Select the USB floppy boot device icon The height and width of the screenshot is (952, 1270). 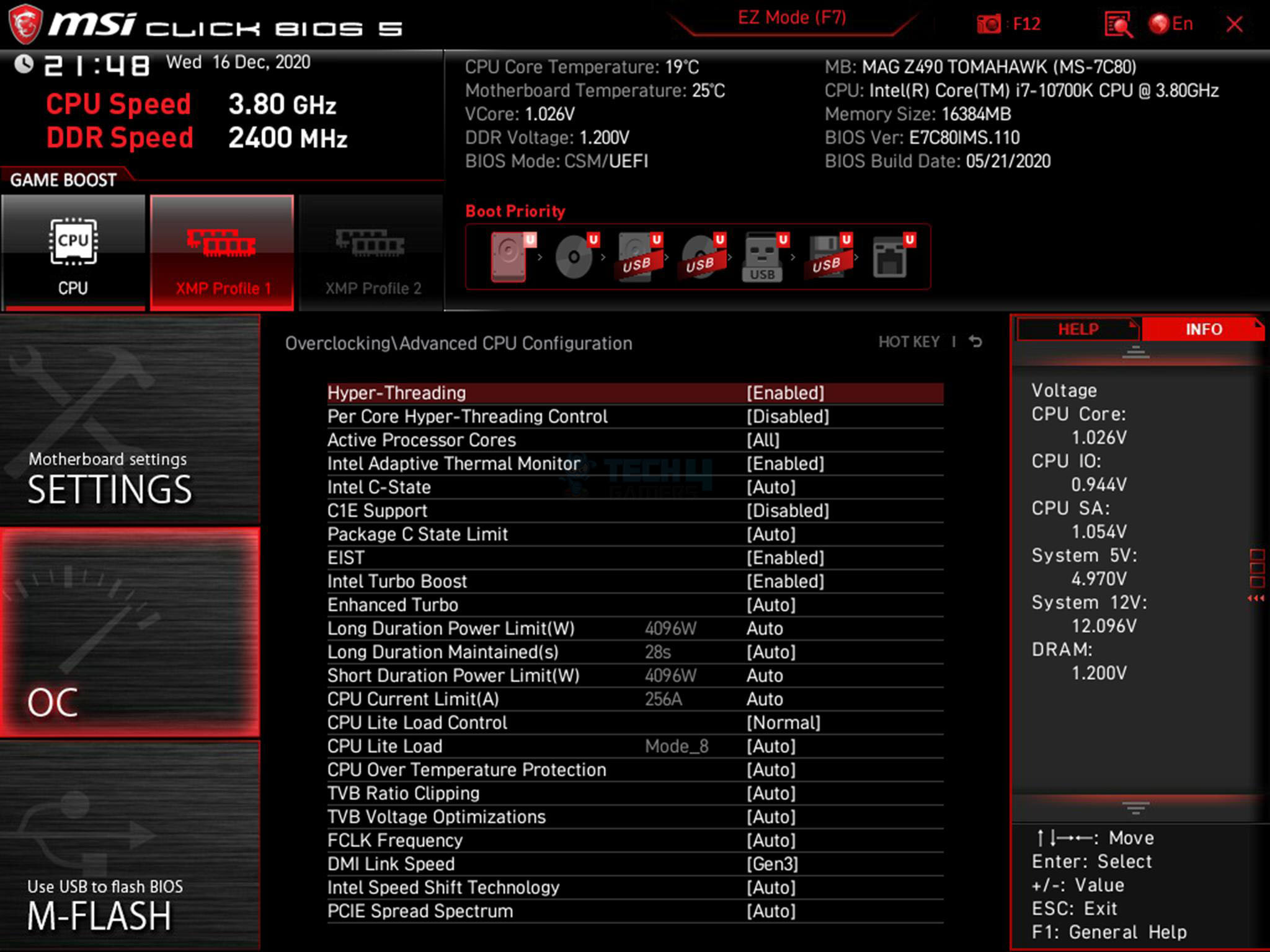828,257
